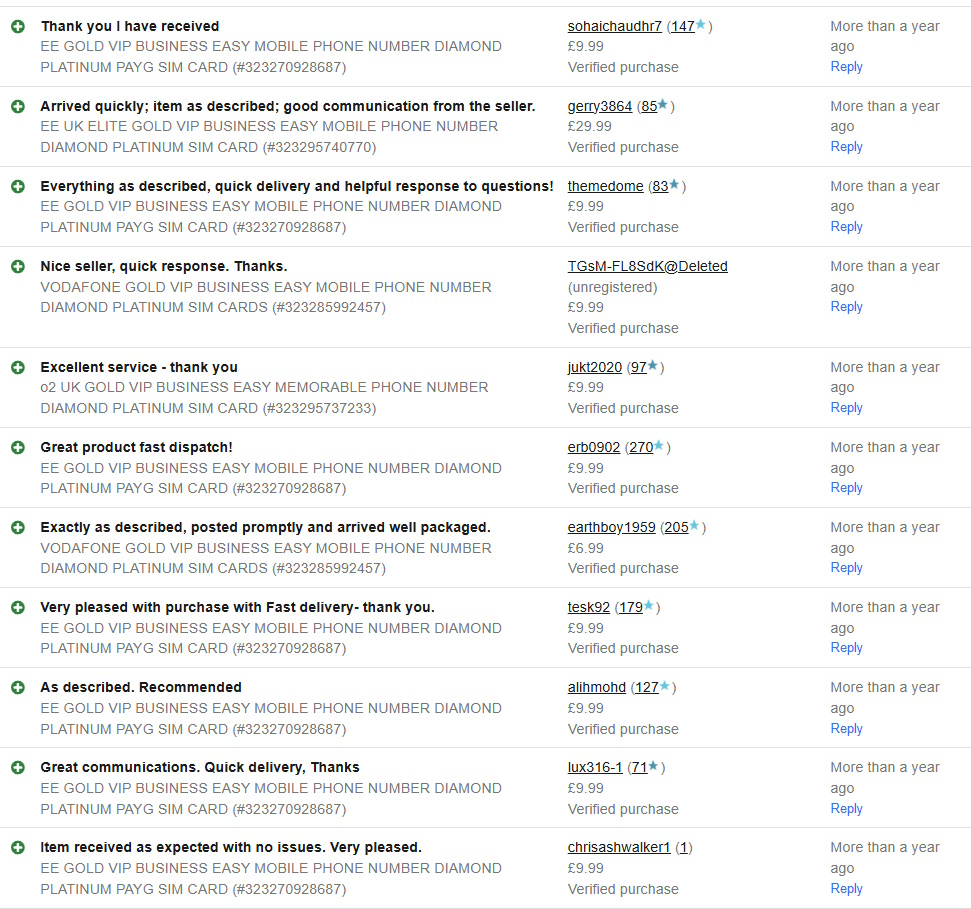Reply to tesk92's feedback
Viewport: 971px width, 909px height.
click(x=846, y=647)
